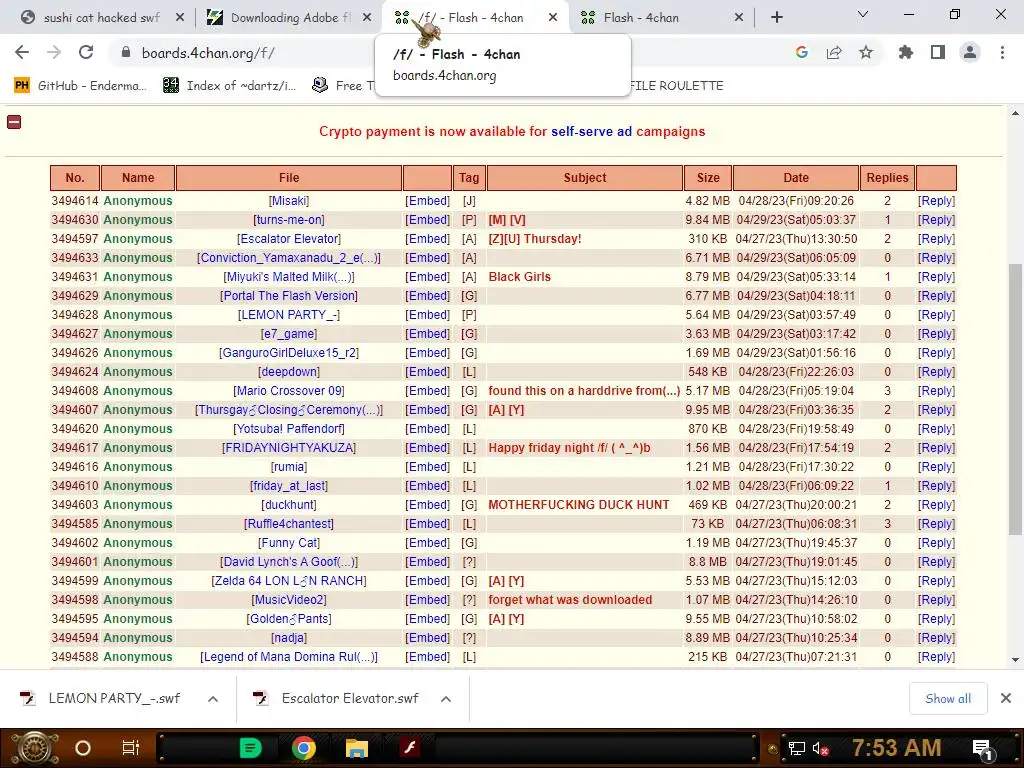
Task: Open the network tray icon
Action: coord(796,749)
